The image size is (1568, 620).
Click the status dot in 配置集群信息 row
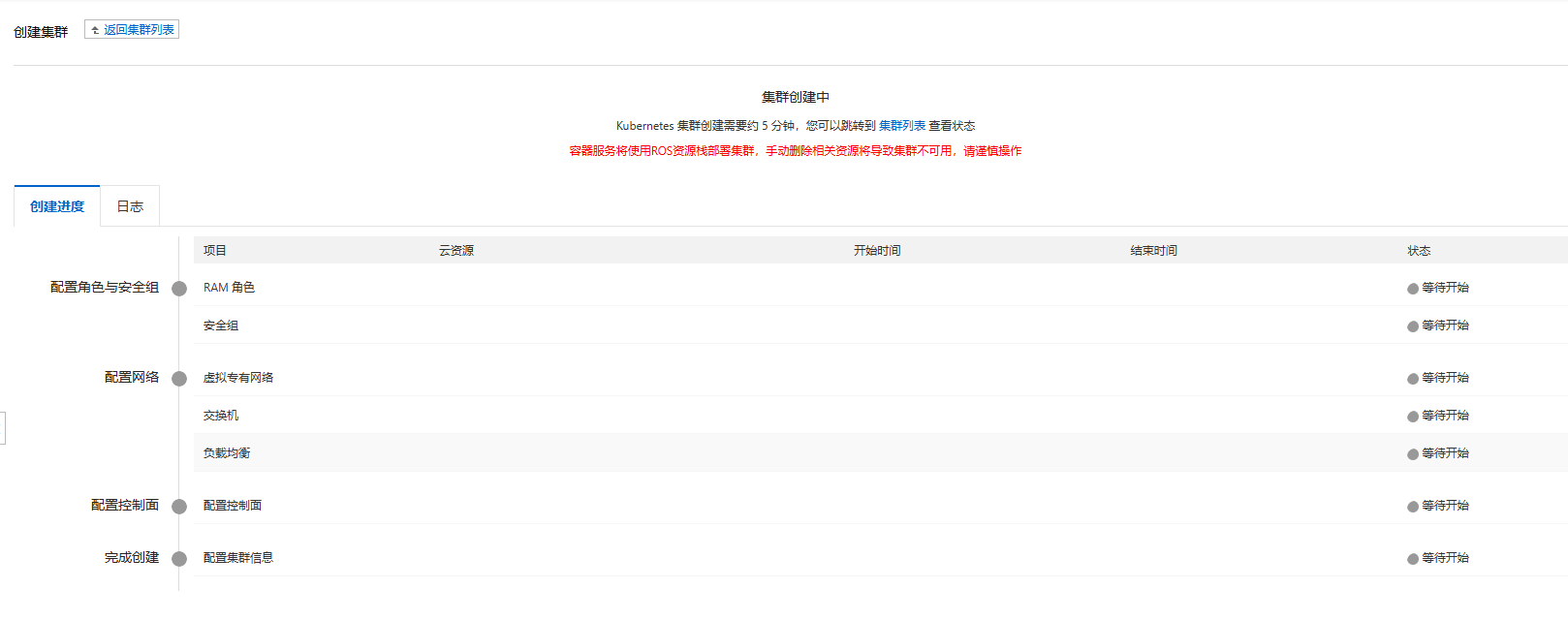coord(1413,559)
